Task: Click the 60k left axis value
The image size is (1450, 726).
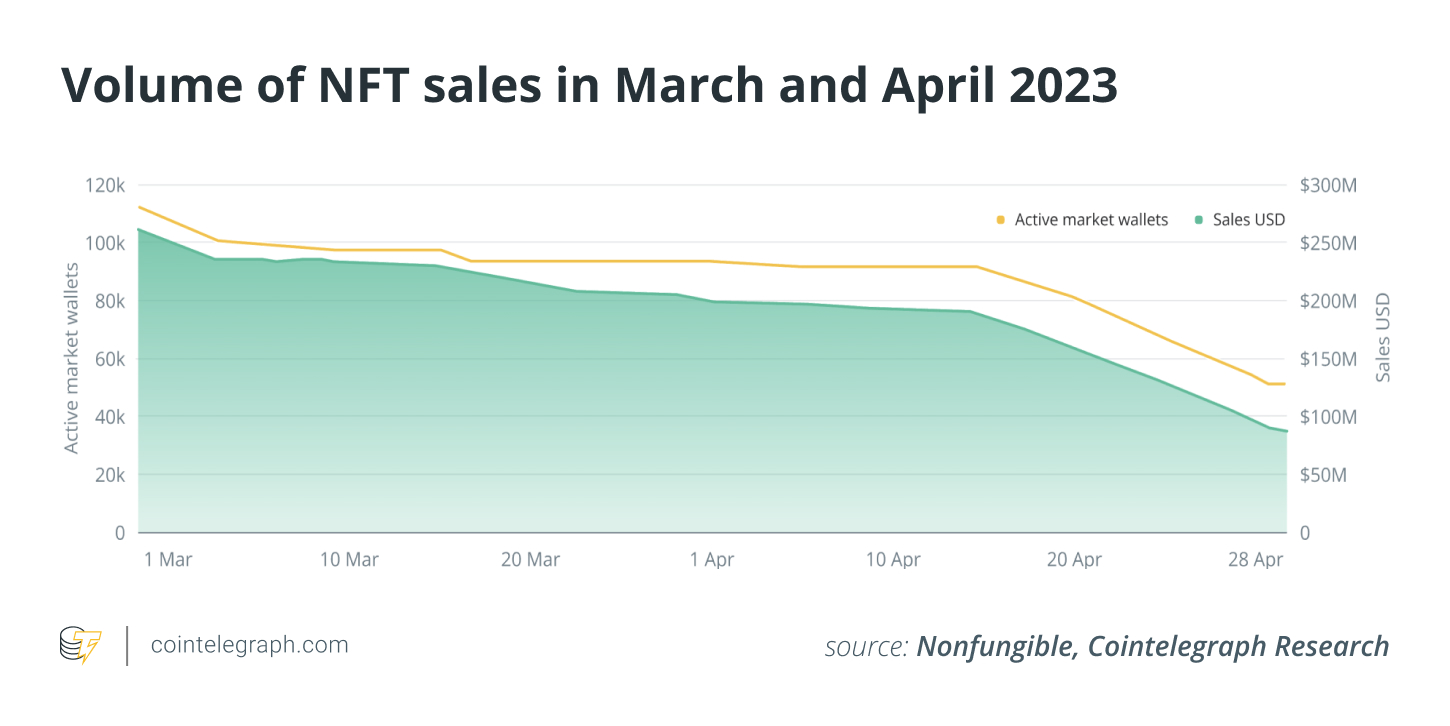Action: pyautogui.click(x=108, y=359)
